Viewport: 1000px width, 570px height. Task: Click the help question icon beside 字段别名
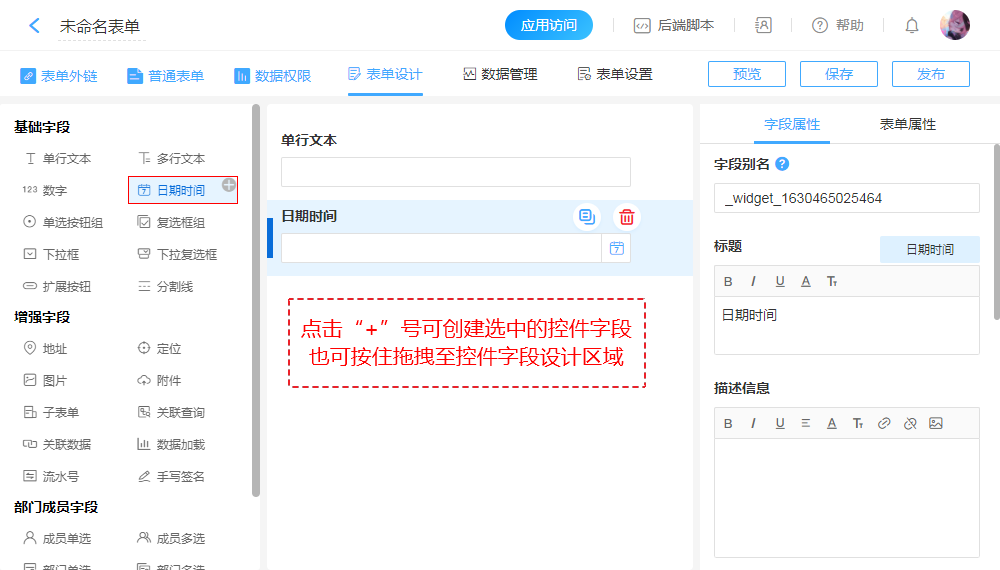coord(782,164)
